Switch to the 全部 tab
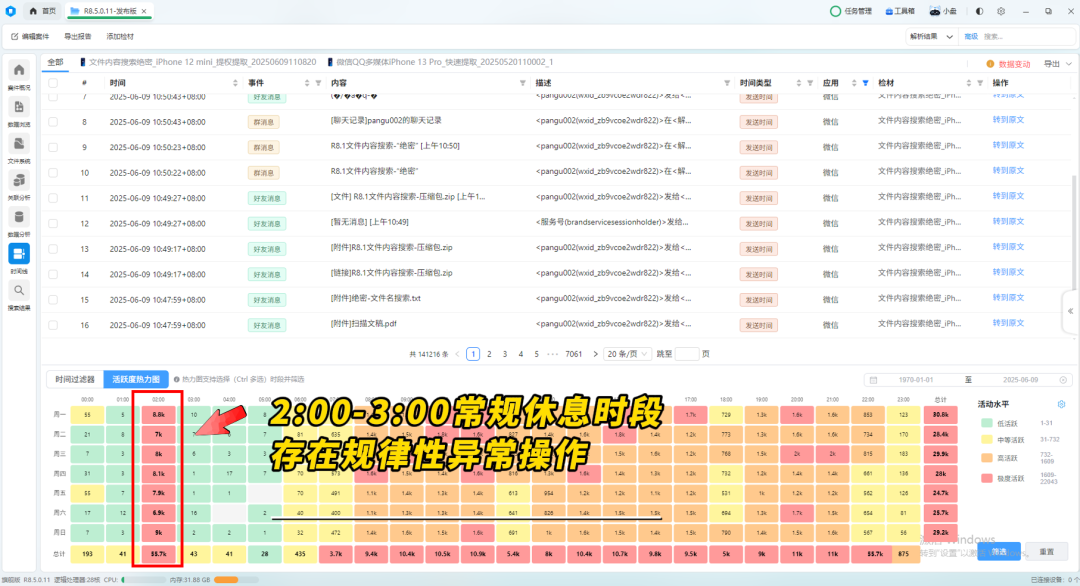This screenshot has height=586, width=1080. pos(55,62)
